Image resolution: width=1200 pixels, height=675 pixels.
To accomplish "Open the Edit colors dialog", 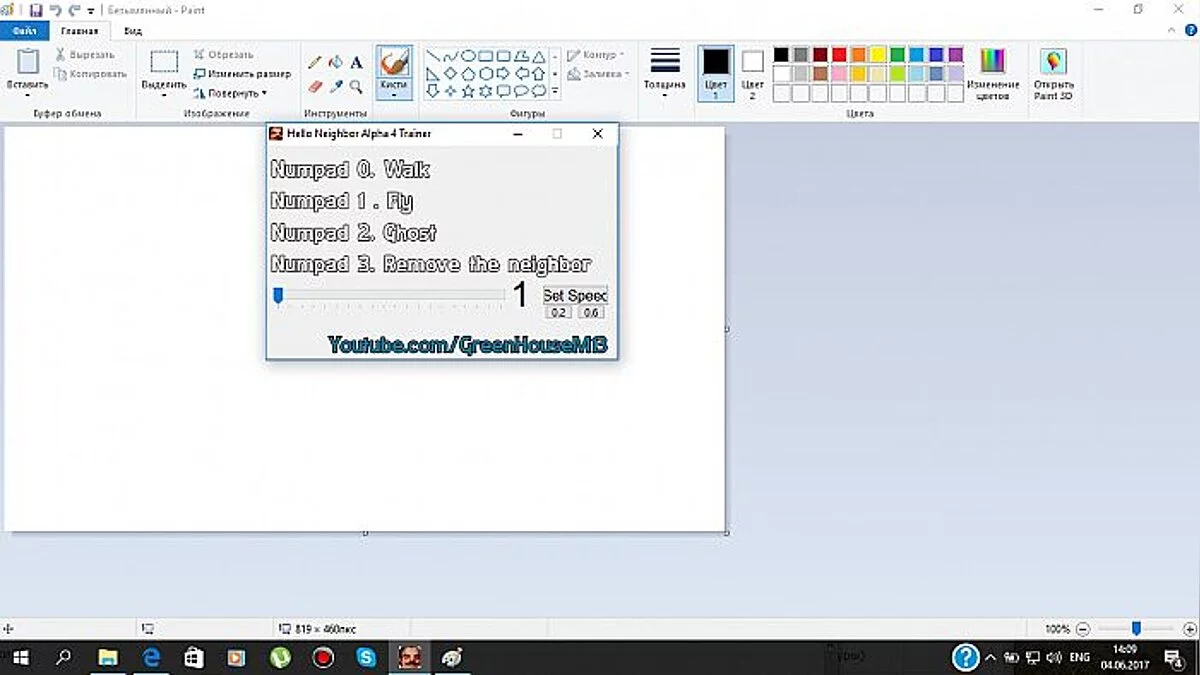I will click(992, 74).
